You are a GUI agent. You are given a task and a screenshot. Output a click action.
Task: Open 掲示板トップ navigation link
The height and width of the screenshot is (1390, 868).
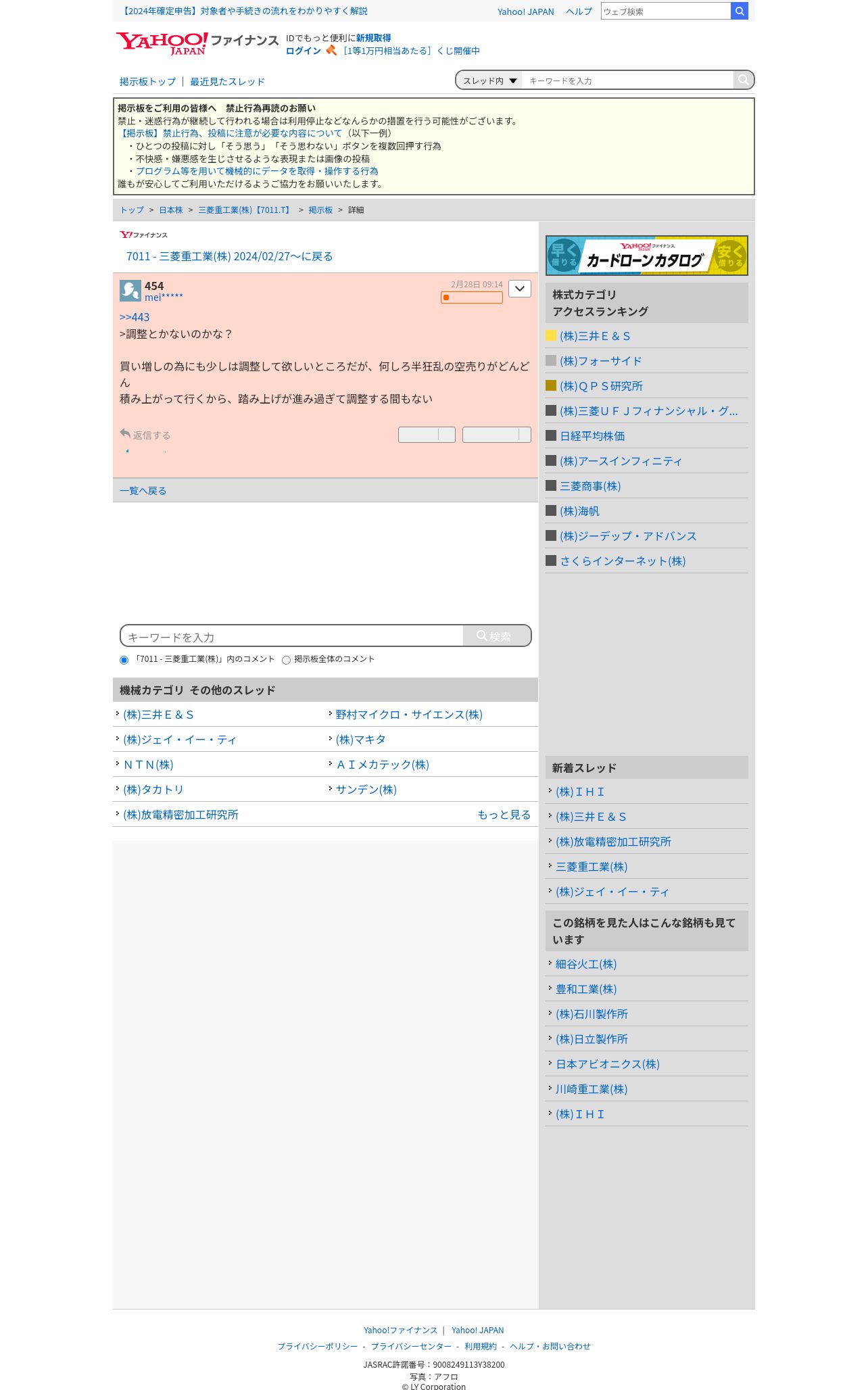pyautogui.click(x=147, y=82)
